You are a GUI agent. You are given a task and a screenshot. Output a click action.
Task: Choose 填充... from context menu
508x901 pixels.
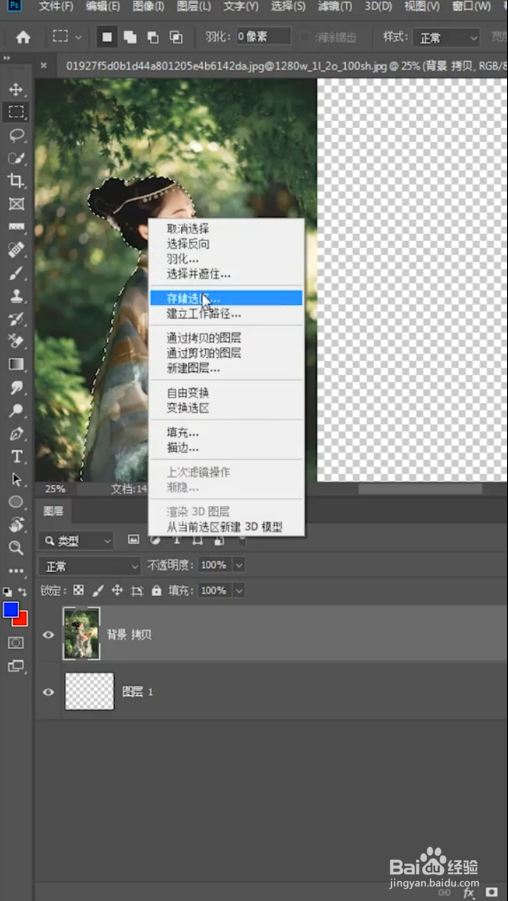183,432
